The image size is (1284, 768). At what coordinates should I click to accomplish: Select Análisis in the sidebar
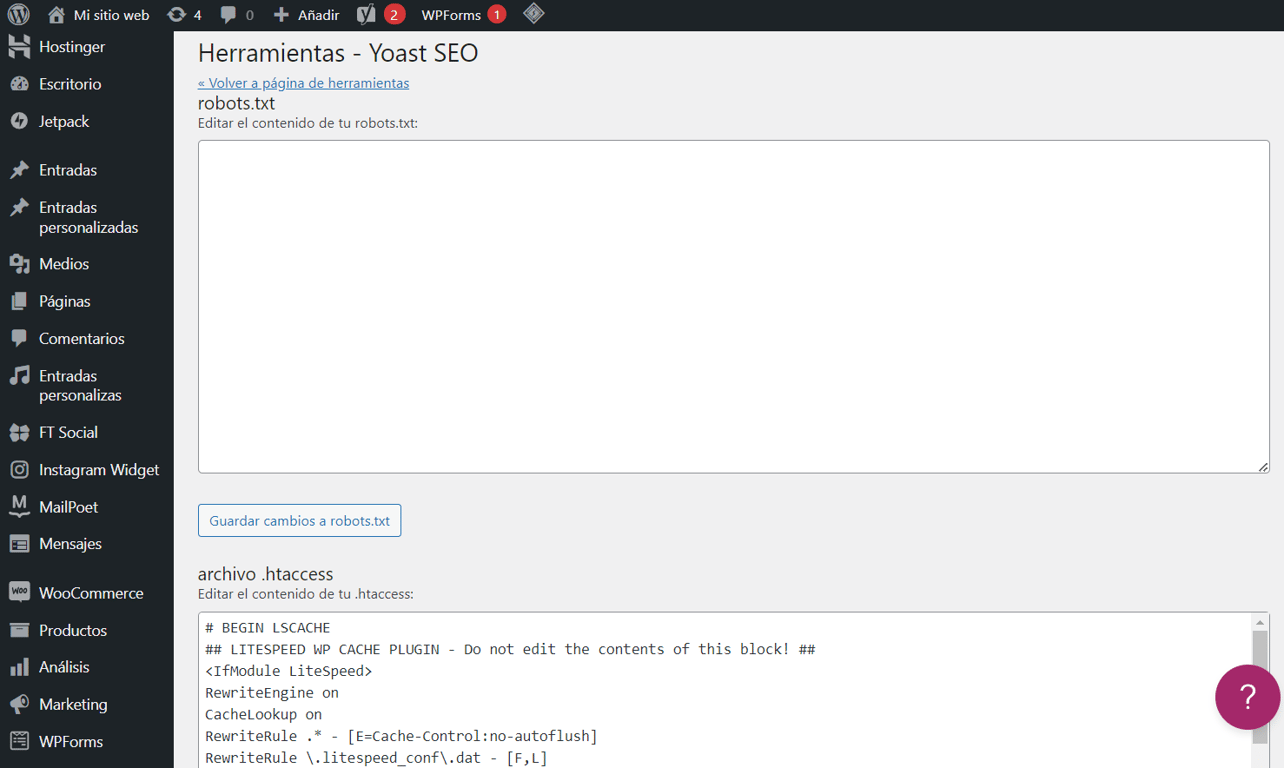[61, 667]
